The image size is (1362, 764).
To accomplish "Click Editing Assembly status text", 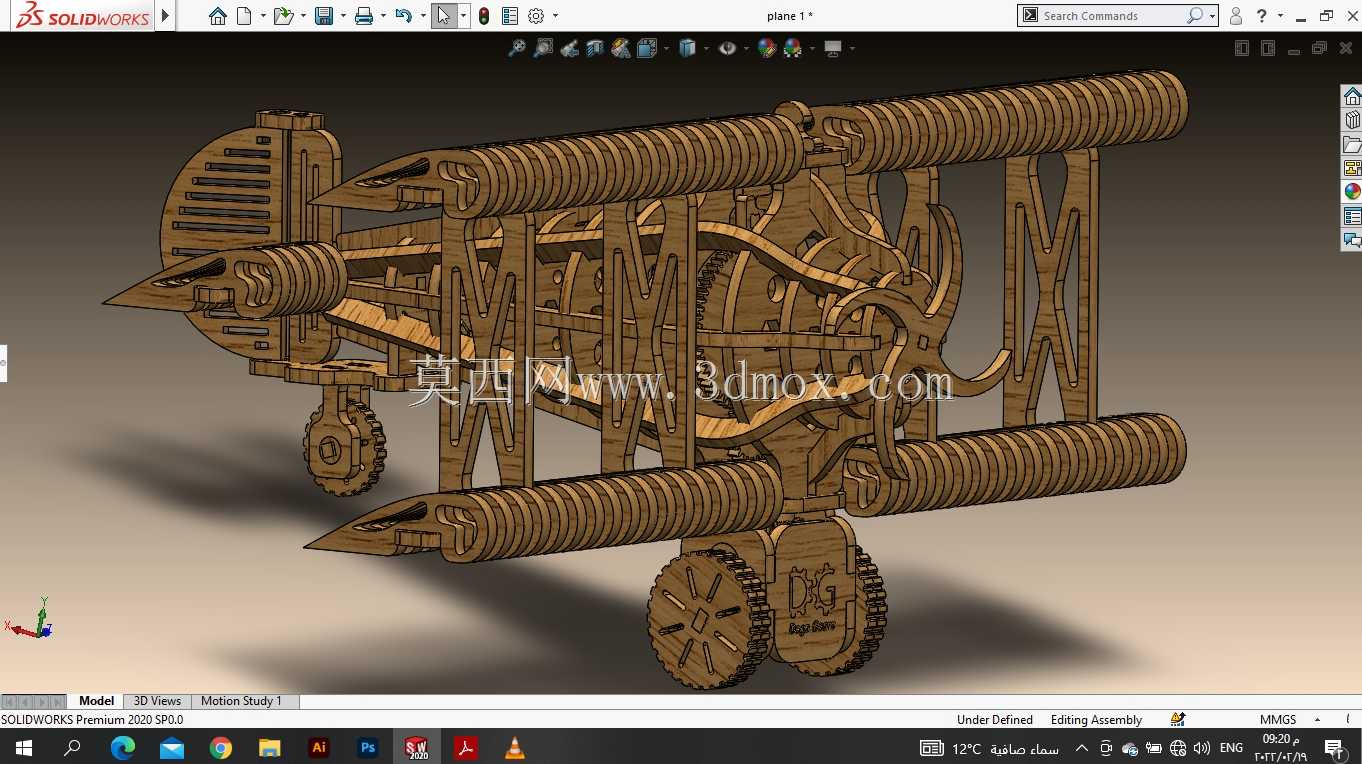I will coord(1096,719).
